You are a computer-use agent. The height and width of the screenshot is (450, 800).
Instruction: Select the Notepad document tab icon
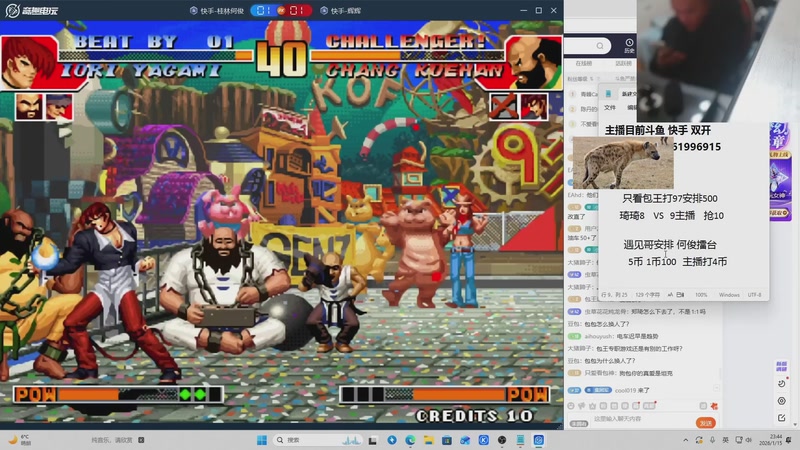click(x=608, y=94)
